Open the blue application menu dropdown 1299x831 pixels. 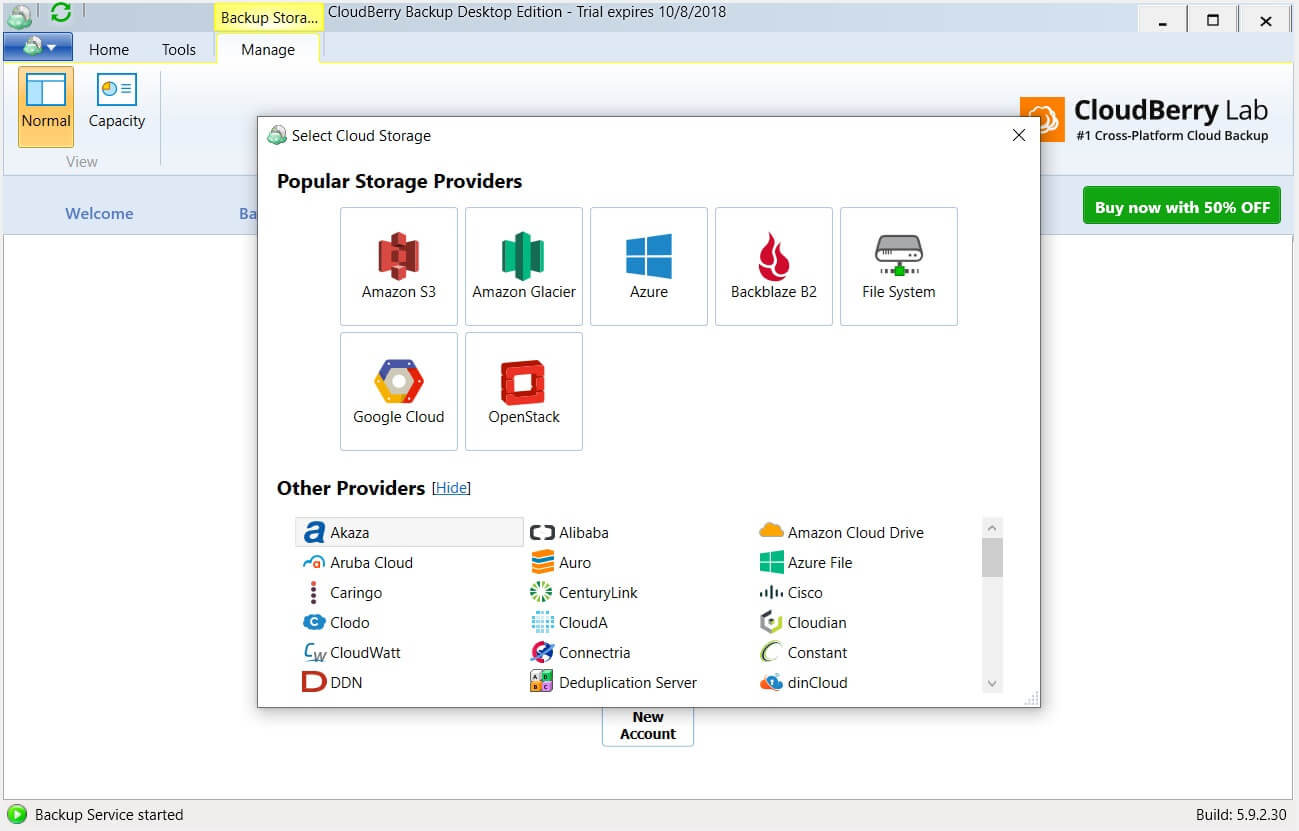[38, 46]
